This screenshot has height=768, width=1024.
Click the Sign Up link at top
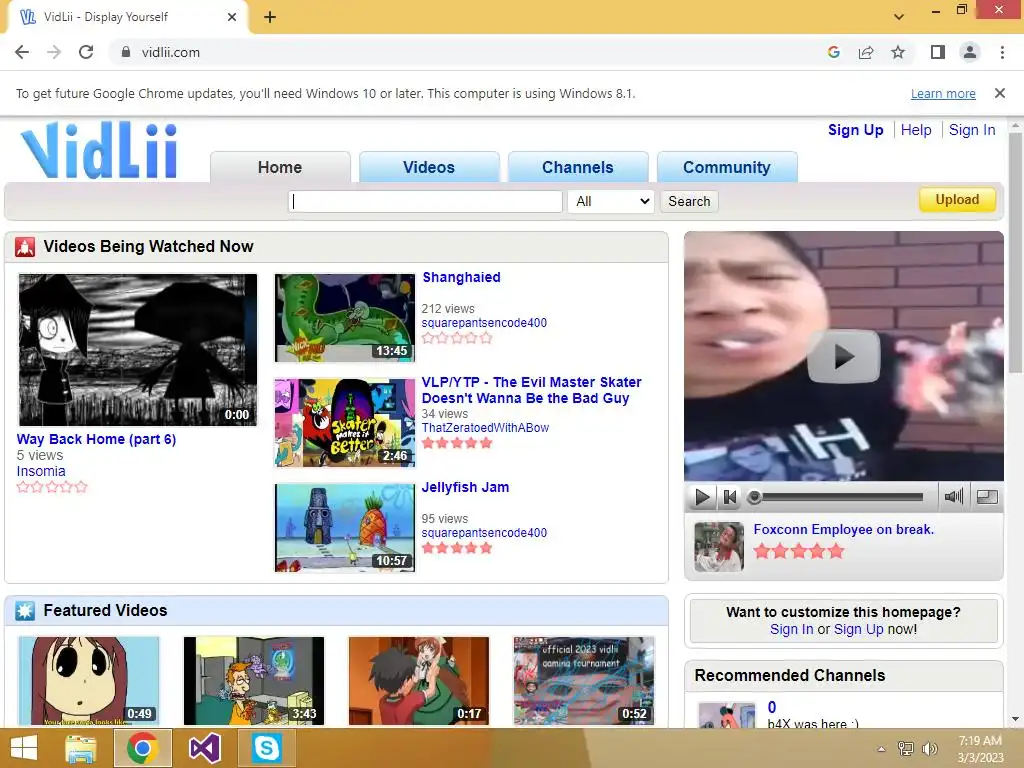(x=856, y=130)
